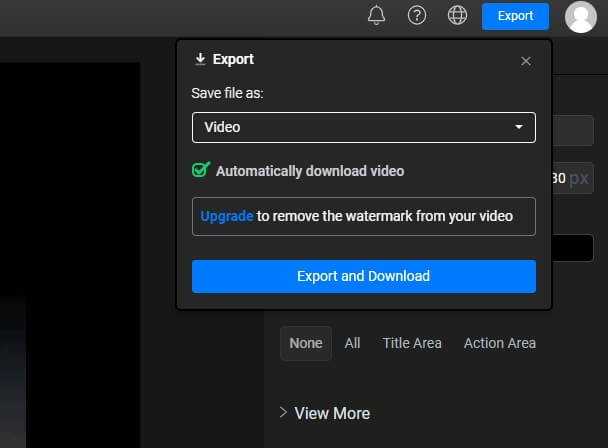
Task: Select the None safe area option
Action: (x=306, y=343)
